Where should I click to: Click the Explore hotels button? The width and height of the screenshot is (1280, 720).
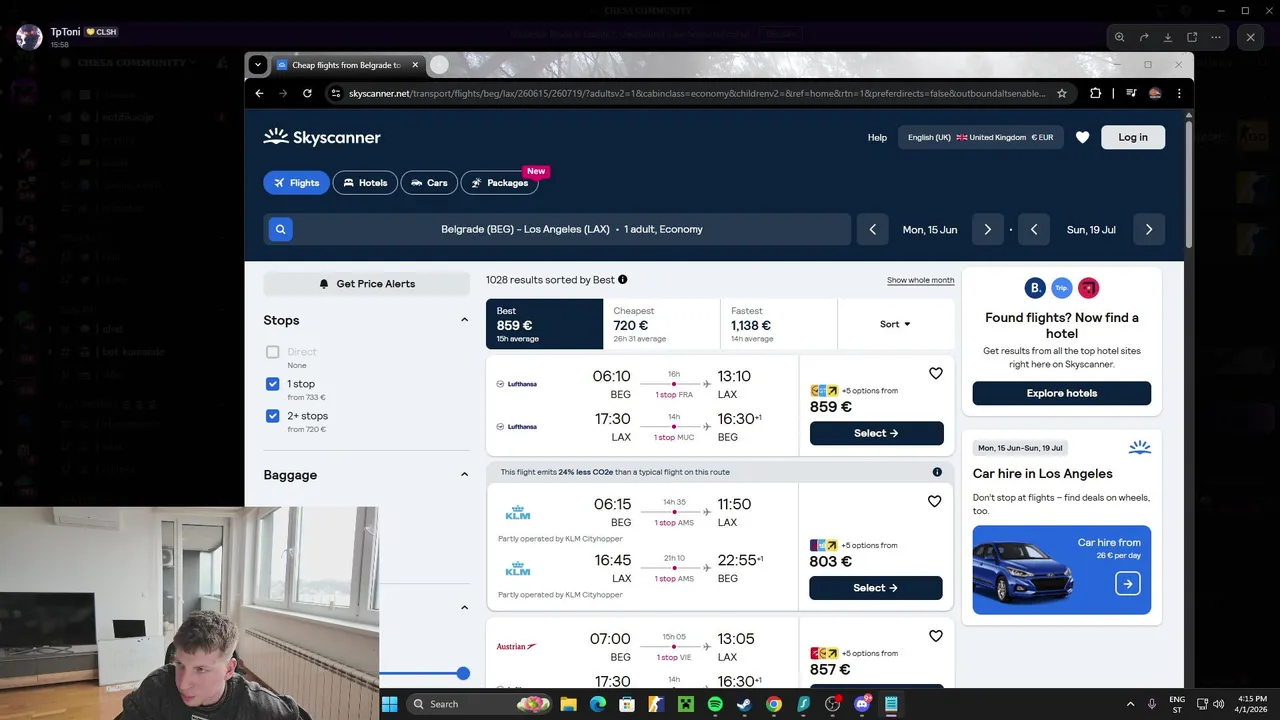point(1062,393)
